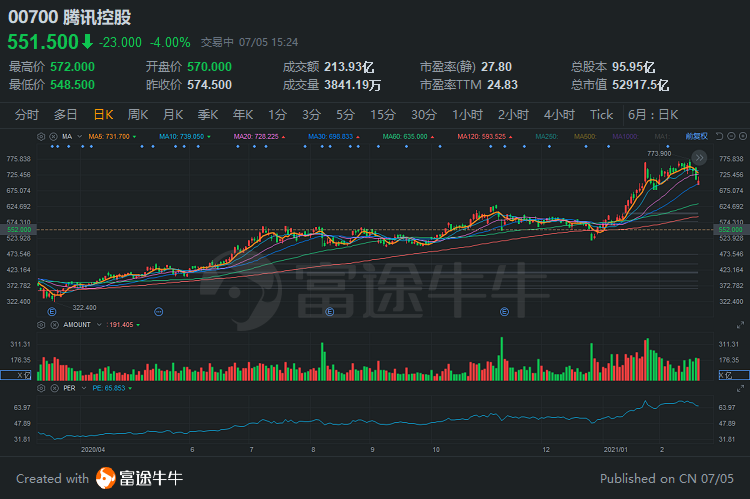
Task: Open the three-dot event marker near June
Action: 159,312
